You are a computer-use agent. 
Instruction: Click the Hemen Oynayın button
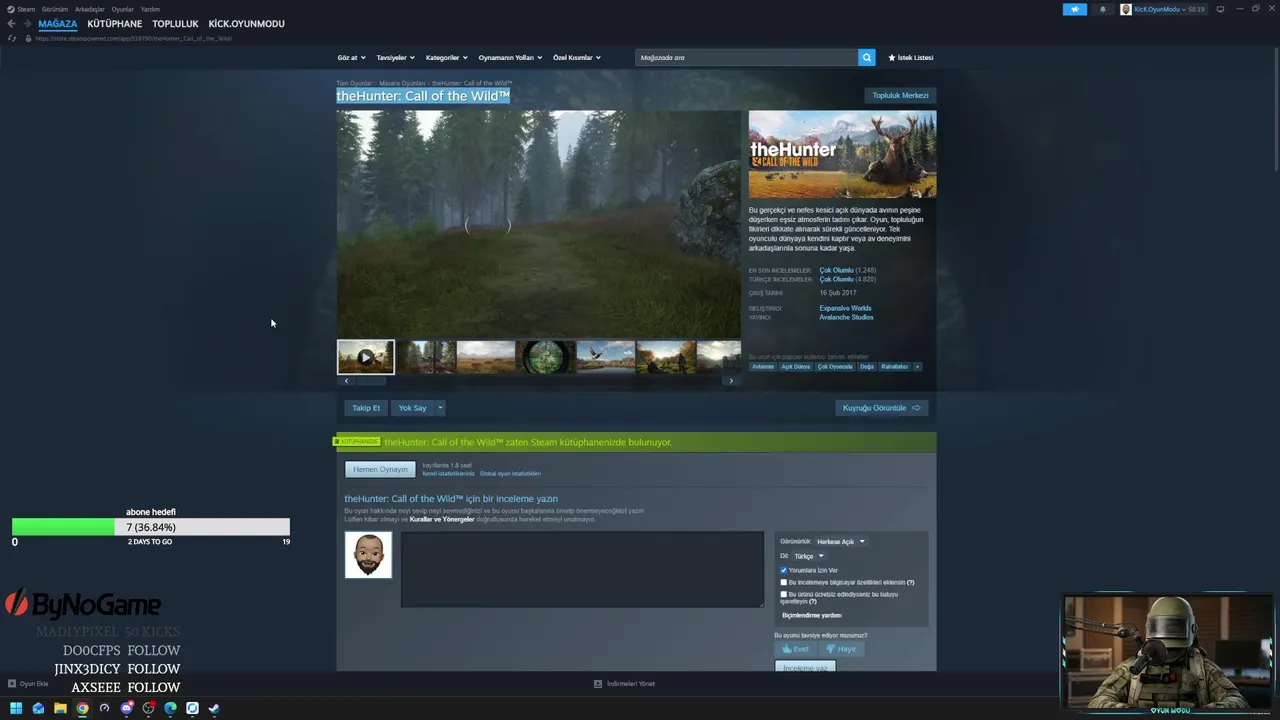[380, 469]
